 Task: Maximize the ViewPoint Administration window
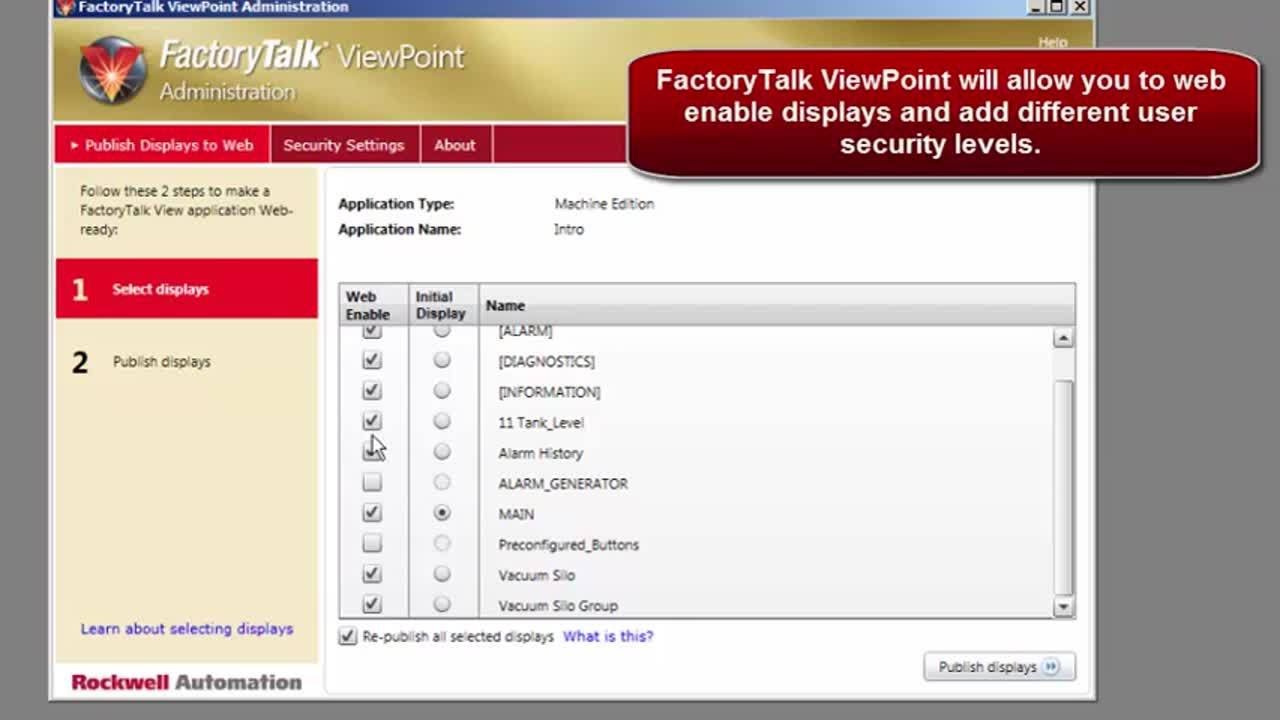(x=1057, y=7)
